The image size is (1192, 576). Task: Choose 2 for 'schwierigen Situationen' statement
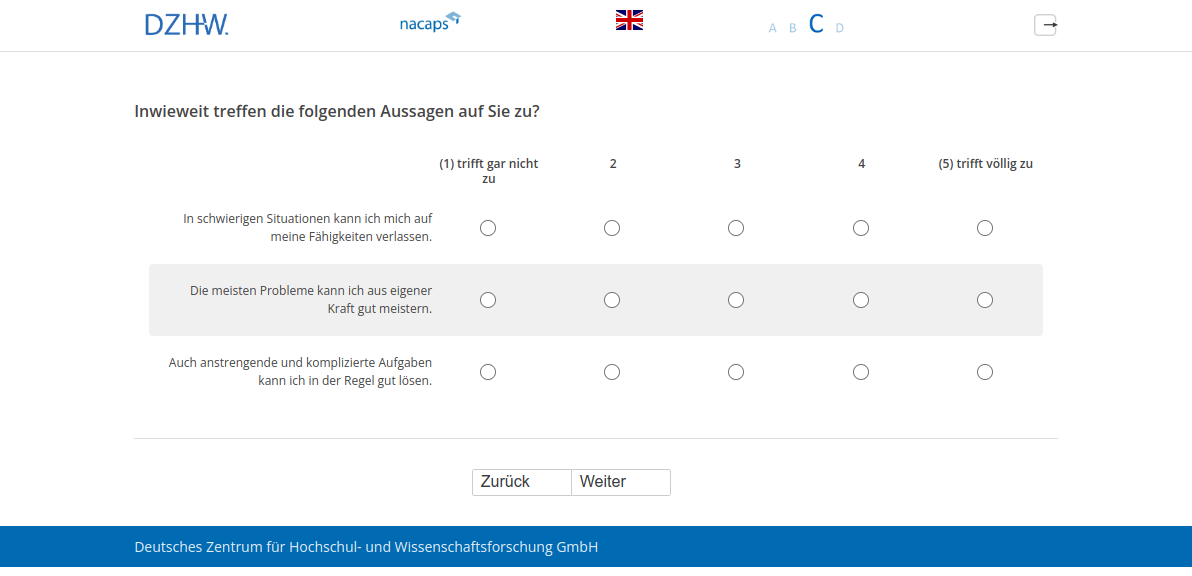point(612,228)
